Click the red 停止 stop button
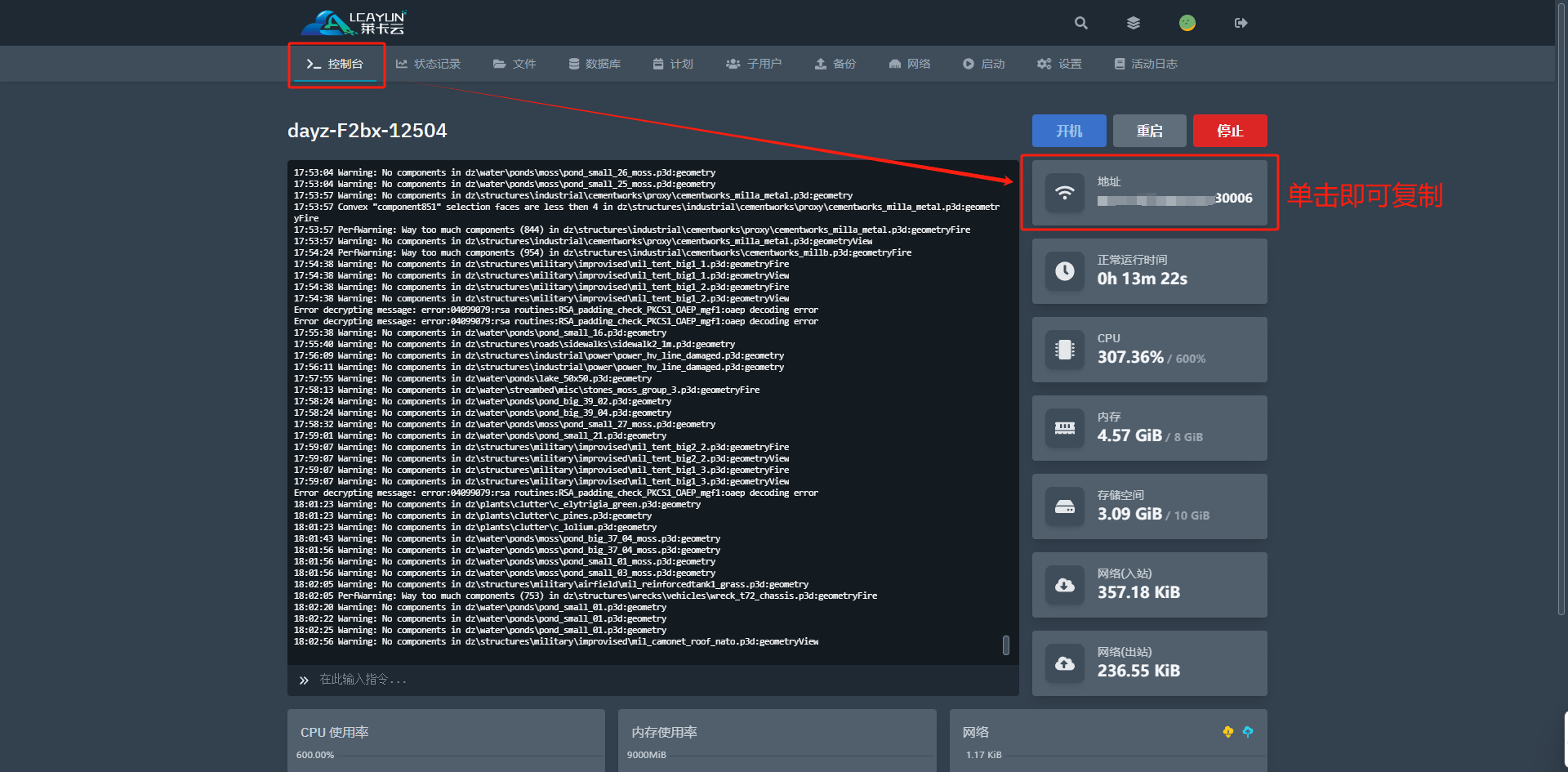Image resolution: width=1568 pixels, height=772 pixels. point(1230,131)
